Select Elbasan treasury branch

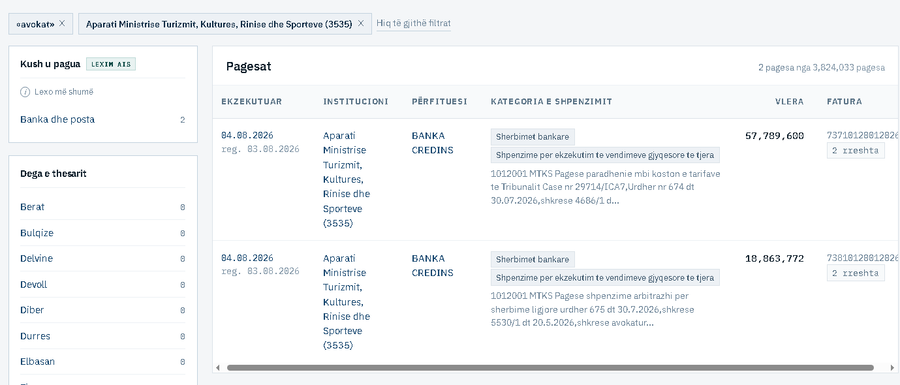103,361
